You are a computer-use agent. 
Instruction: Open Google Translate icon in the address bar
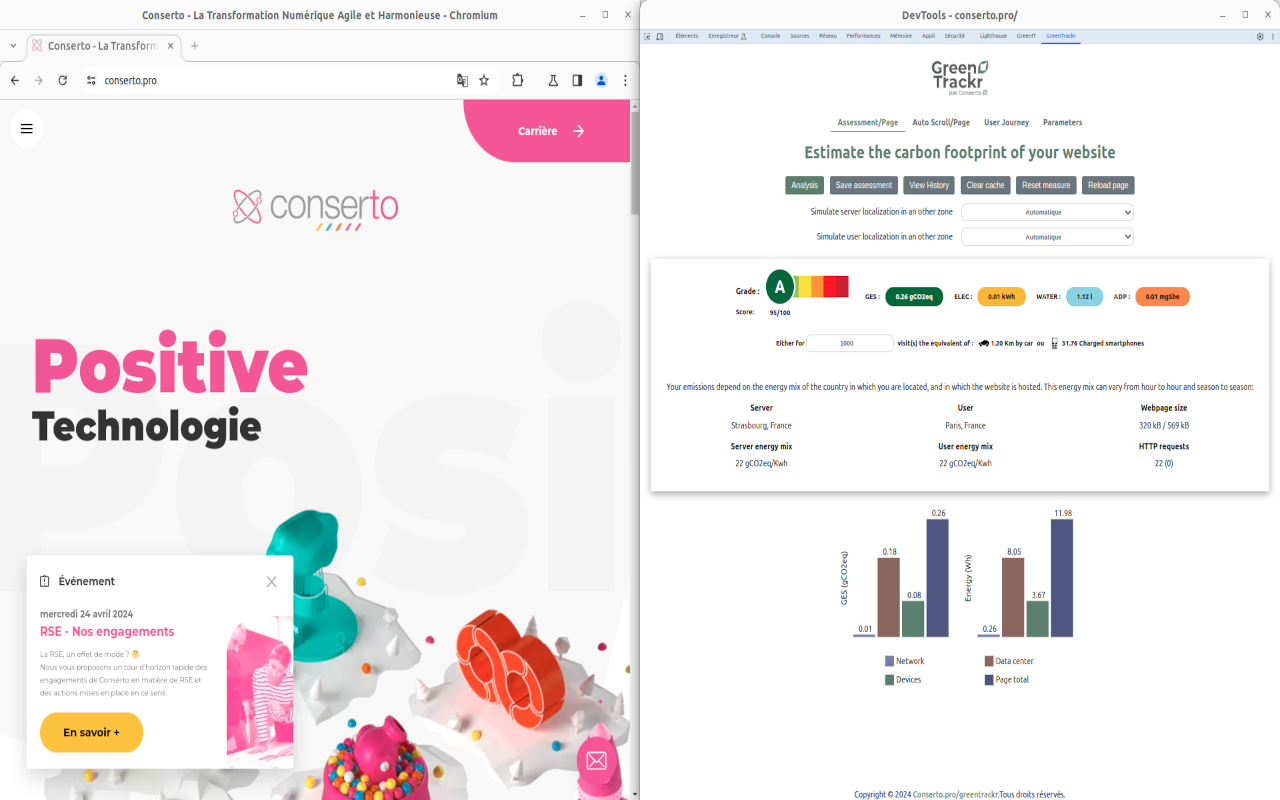coord(462,81)
